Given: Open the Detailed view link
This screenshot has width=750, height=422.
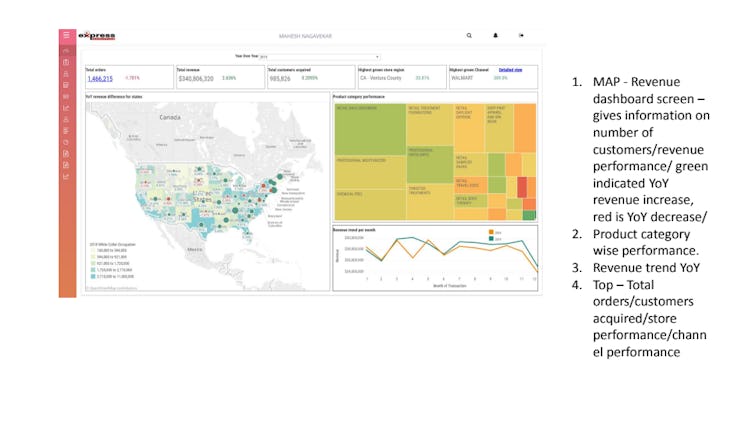Looking at the screenshot, I should click(x=510, y=70).
